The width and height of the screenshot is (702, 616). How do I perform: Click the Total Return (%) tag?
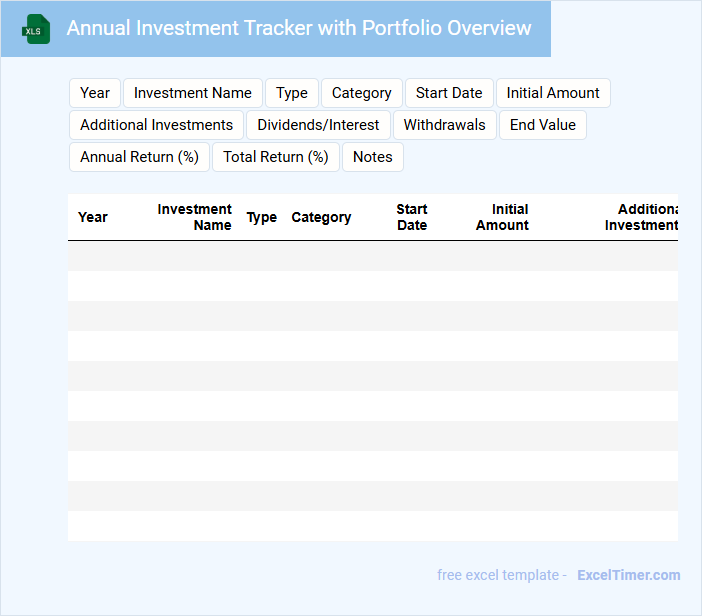coord(276,157)
